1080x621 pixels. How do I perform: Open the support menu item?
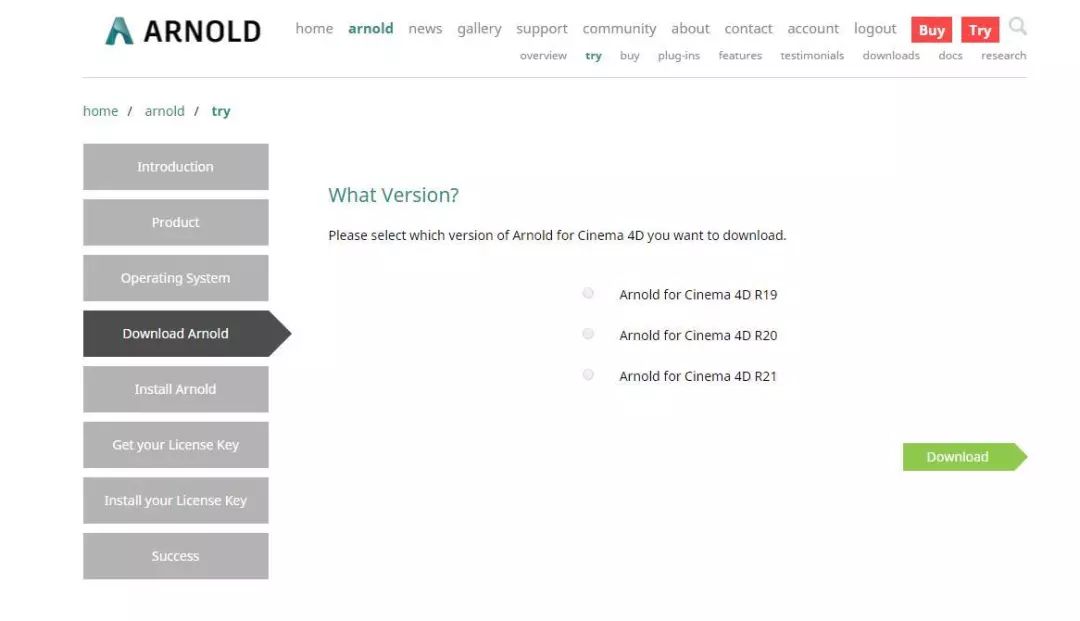[x=542, y=28]
